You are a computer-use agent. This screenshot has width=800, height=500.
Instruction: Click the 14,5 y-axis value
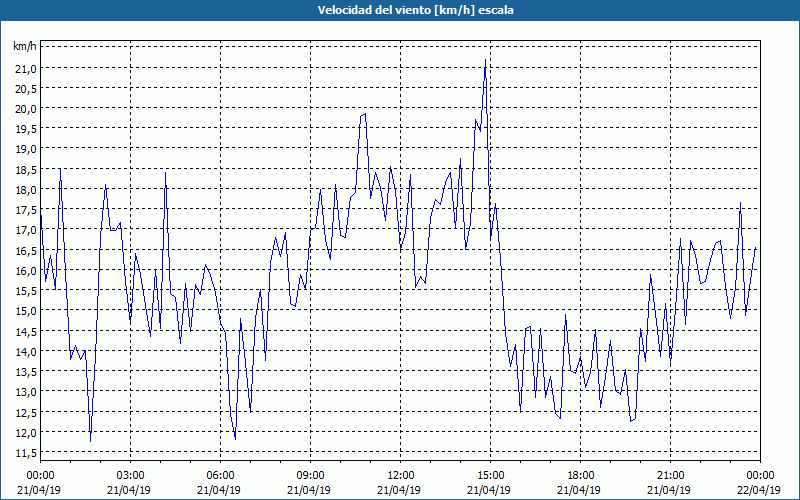pyautogui.click(x=27, y=331)
